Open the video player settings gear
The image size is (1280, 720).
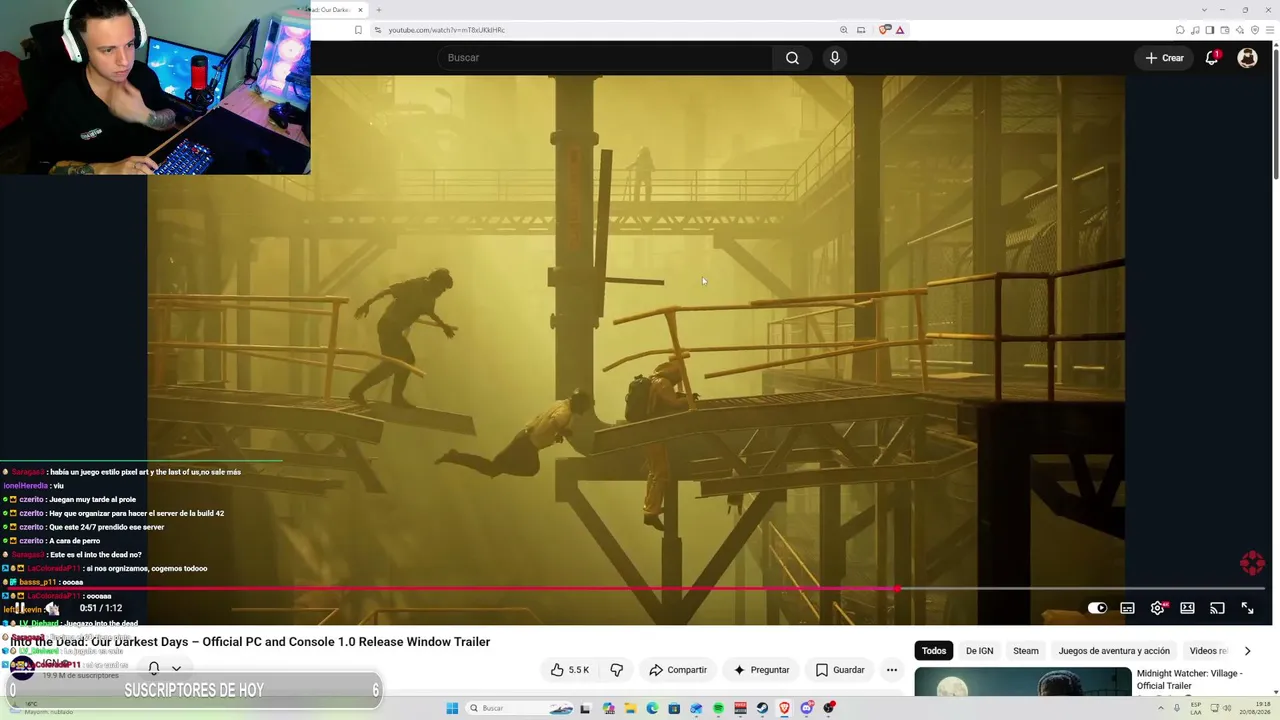tap(1157, 608)
